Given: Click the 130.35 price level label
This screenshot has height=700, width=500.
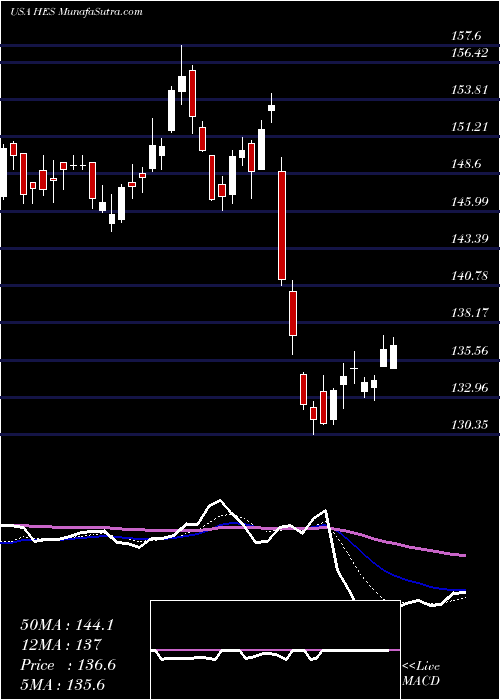Looking at the screenshot, I should click(x=471, y=425).
